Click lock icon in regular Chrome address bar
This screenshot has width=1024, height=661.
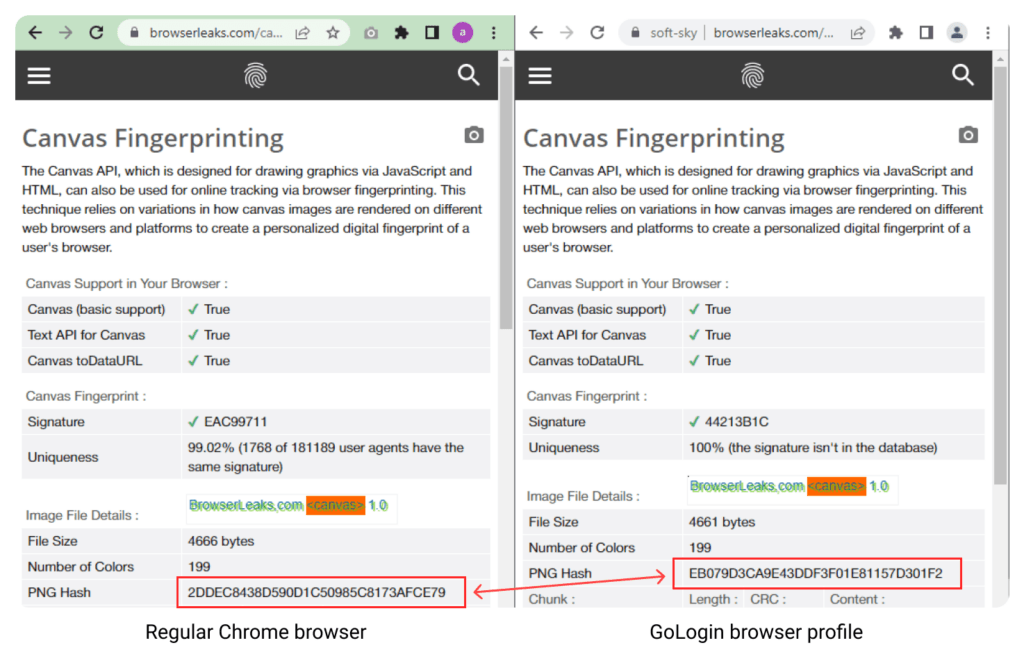coord(134,33)
